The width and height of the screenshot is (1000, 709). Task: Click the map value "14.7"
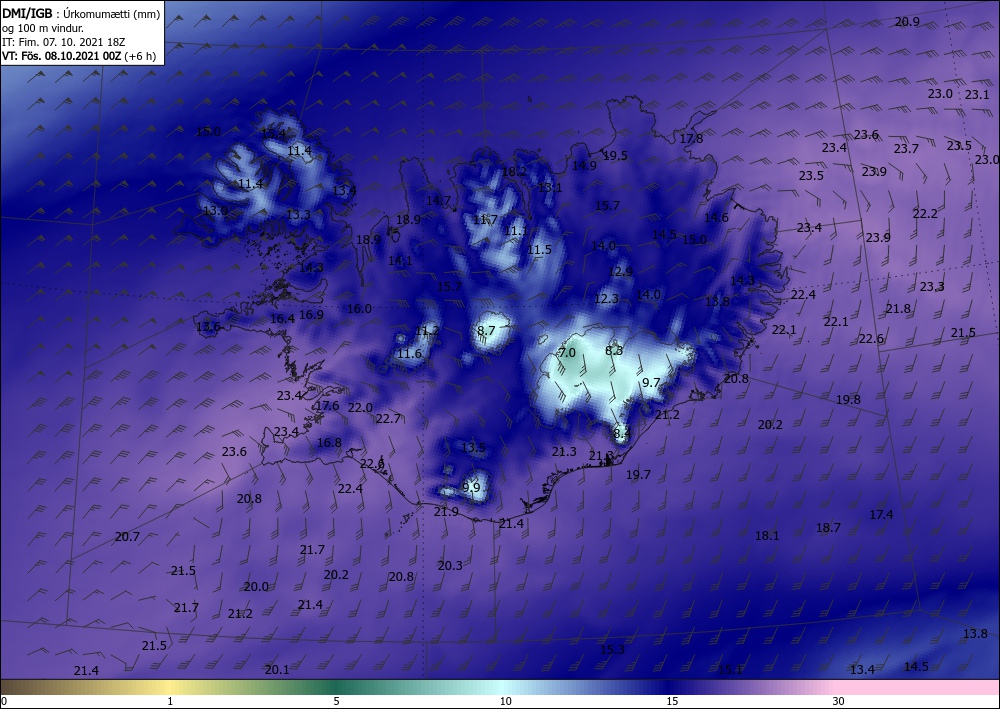pyautogui.click(x=438, y=200)
